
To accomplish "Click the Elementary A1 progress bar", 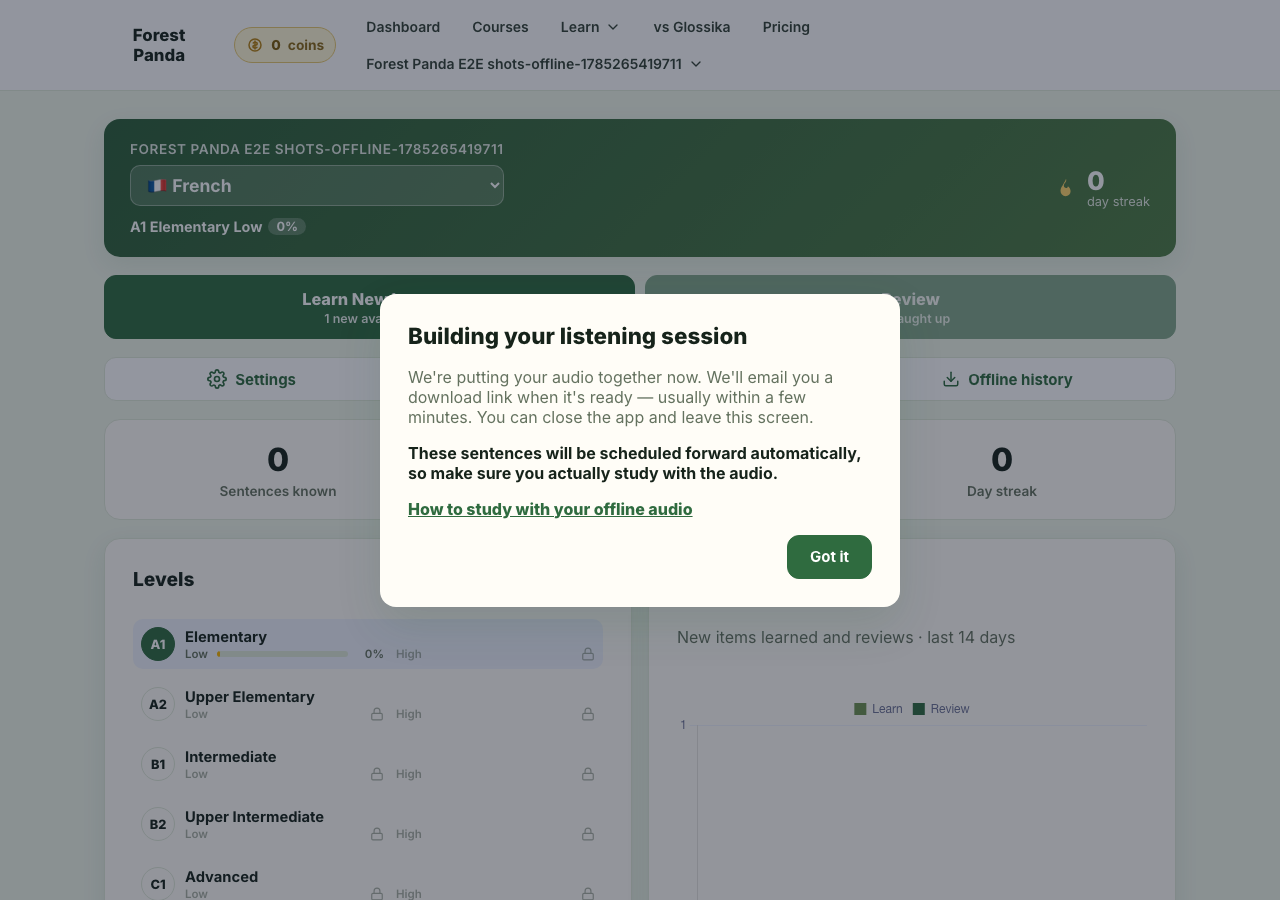I will click(x=283, y=654).
